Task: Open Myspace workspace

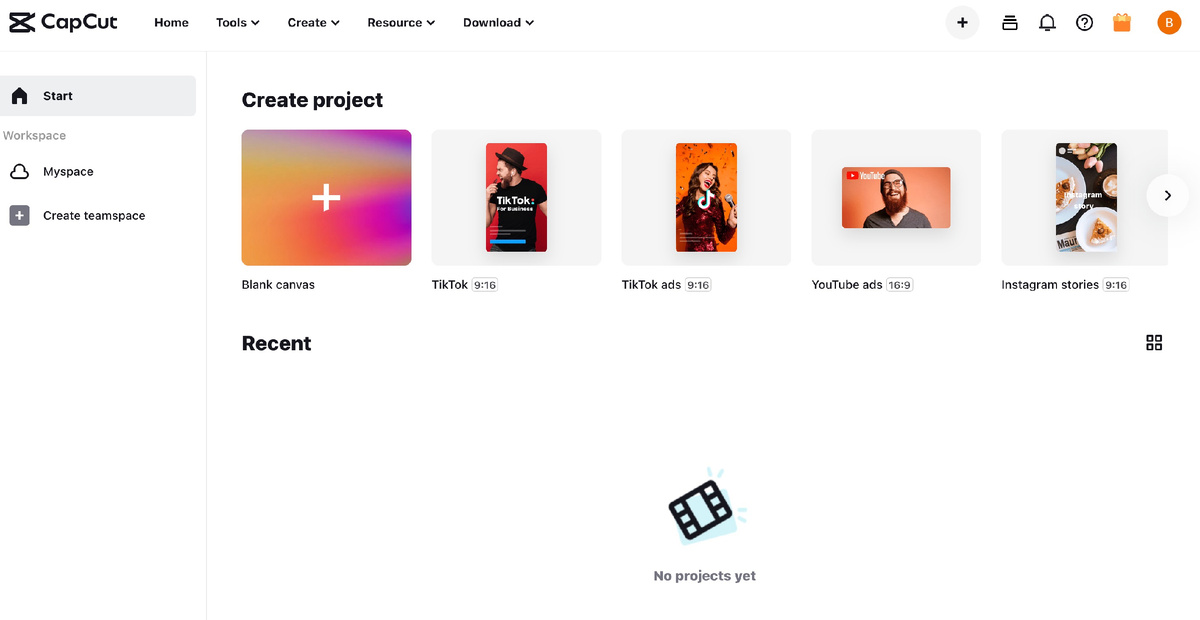Action: click(x=98, y=172)
